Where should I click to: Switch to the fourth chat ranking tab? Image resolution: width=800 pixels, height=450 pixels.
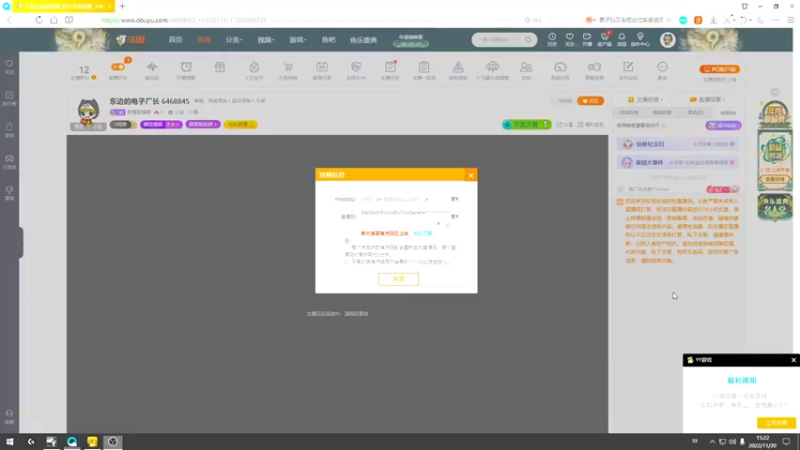pyautogui.click(x=728, y=112)
